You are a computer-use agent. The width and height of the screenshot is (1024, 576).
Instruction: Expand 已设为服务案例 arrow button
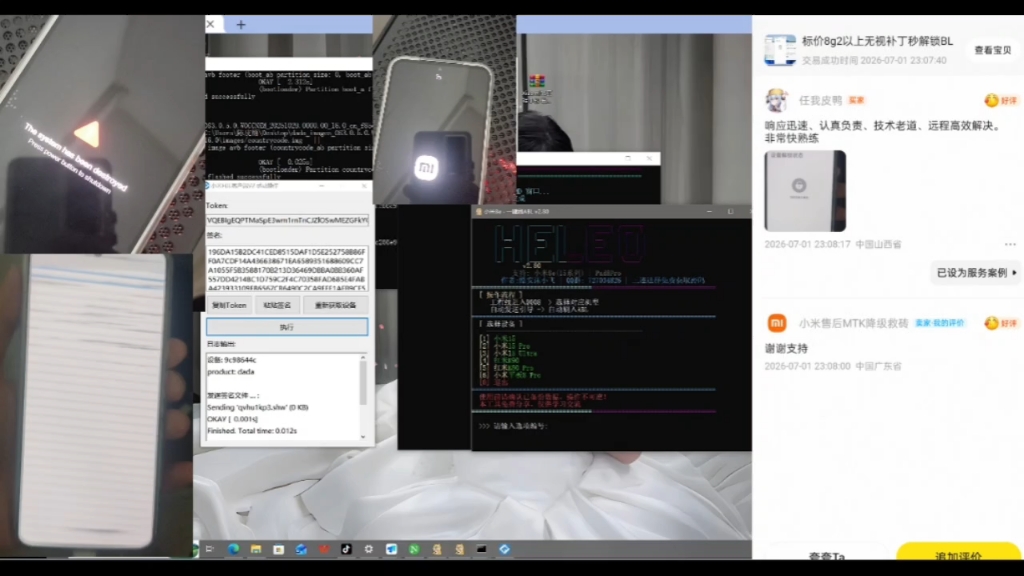pyautogui.click(x=976, y=273)
